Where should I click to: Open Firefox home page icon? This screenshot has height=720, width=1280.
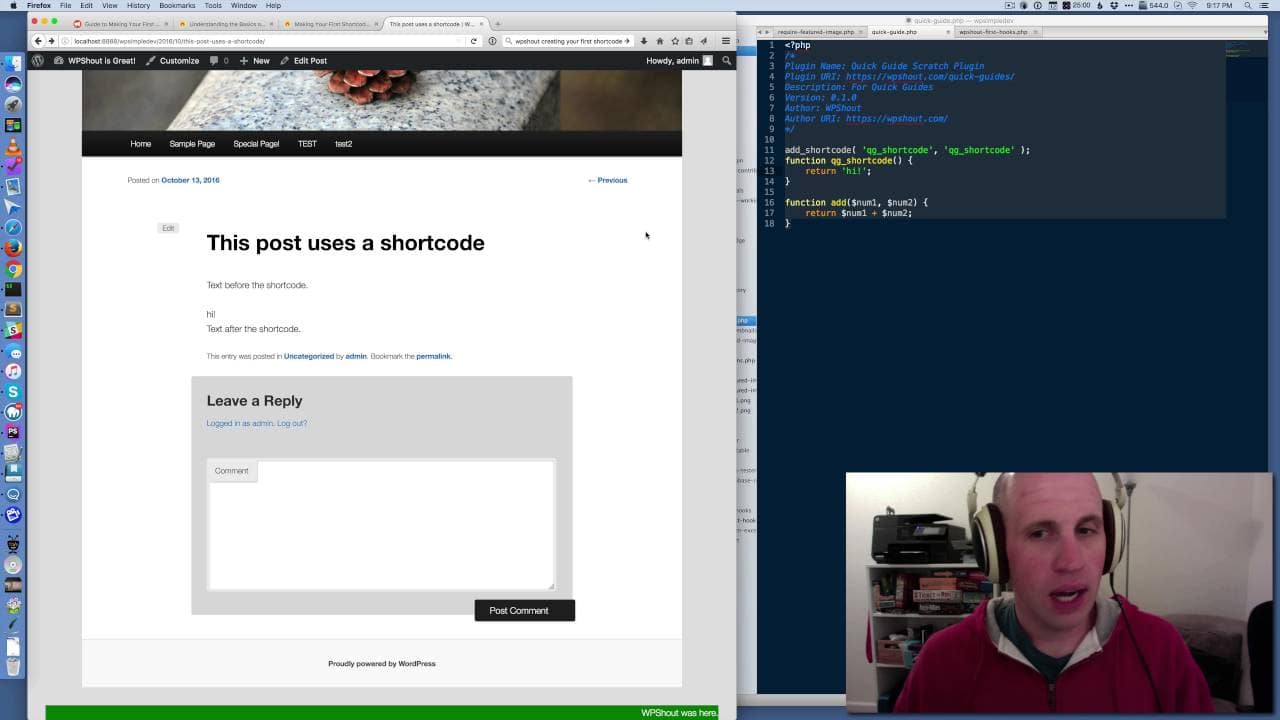(x=659, y=41)
